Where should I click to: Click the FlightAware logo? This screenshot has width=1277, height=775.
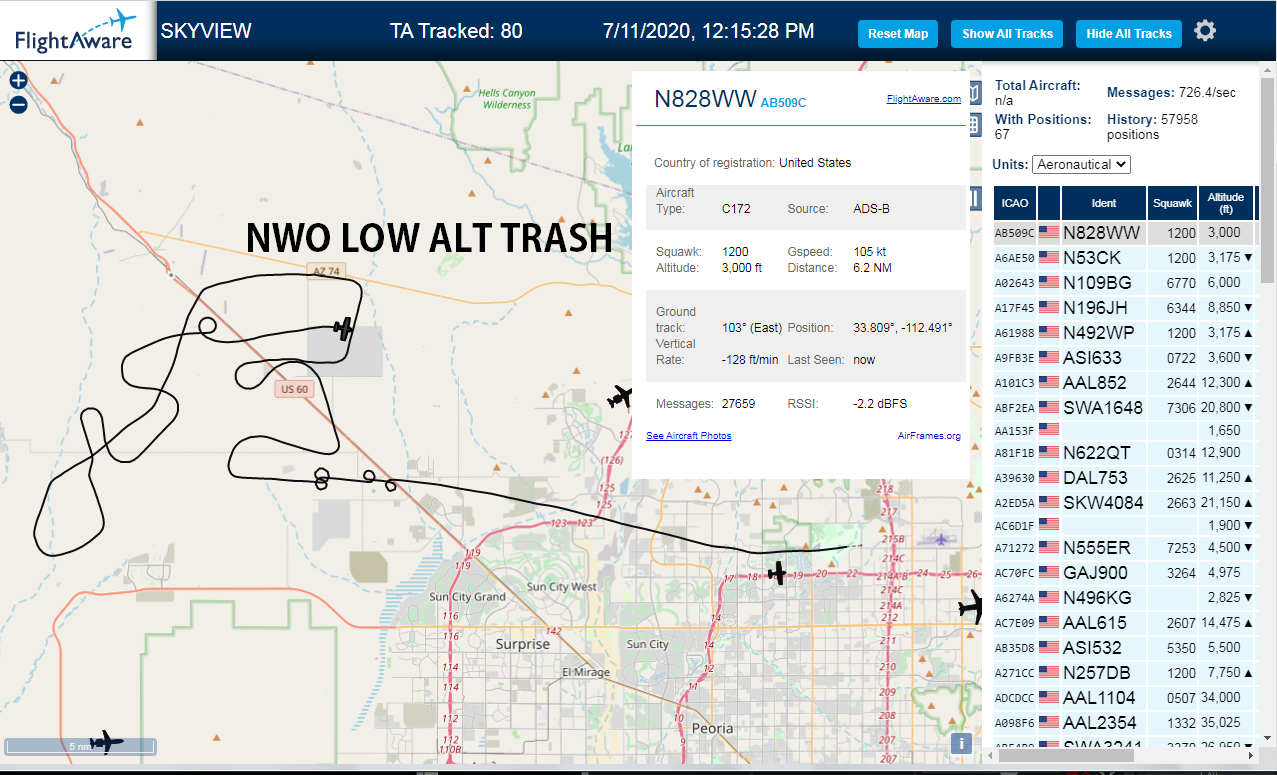click(75, 30)
